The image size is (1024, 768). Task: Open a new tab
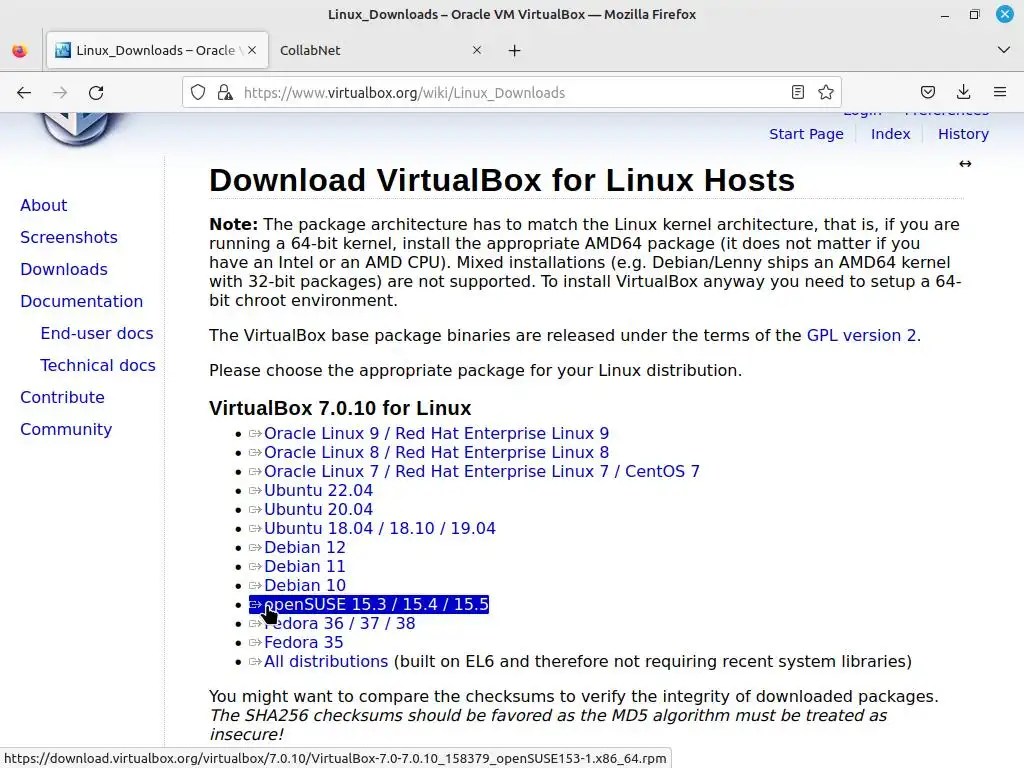point(515,50)
